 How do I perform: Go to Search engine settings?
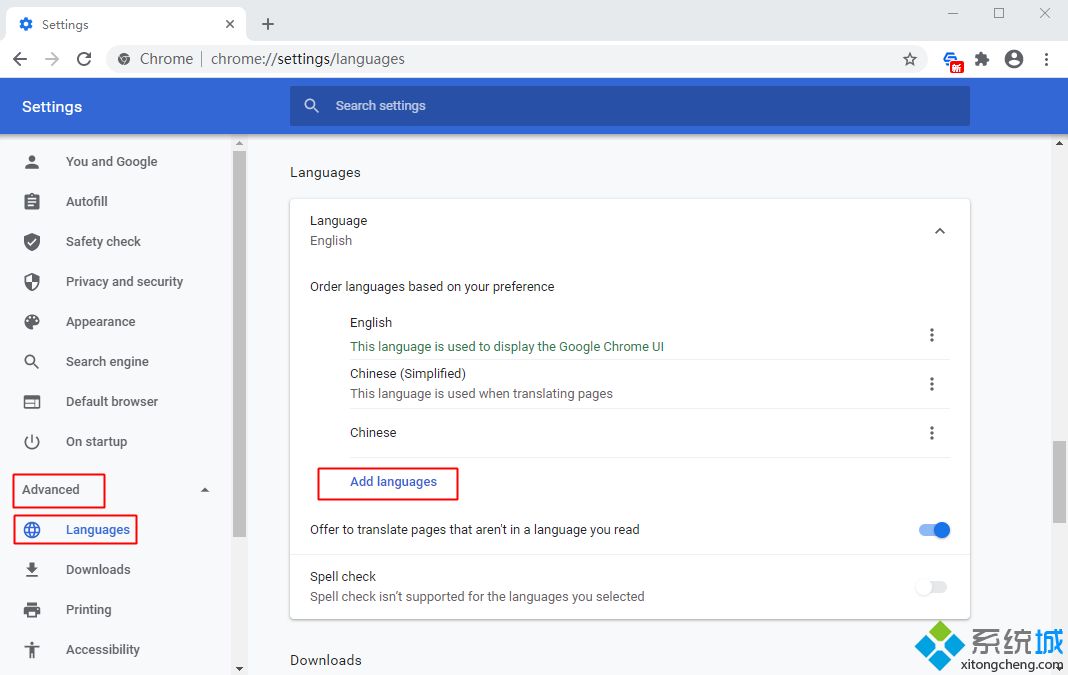(x=107, y=362)
